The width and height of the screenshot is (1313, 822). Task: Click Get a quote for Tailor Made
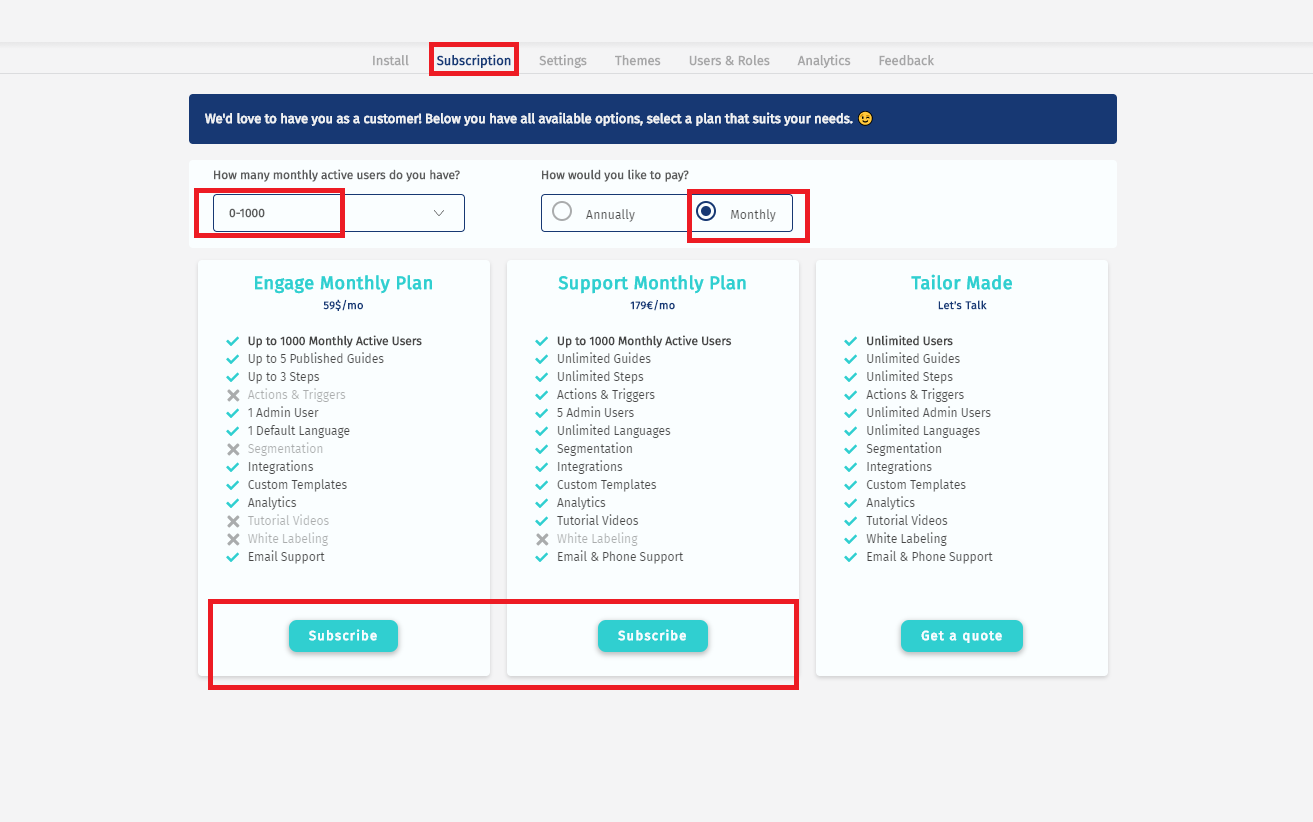click(x=961, y=636)
